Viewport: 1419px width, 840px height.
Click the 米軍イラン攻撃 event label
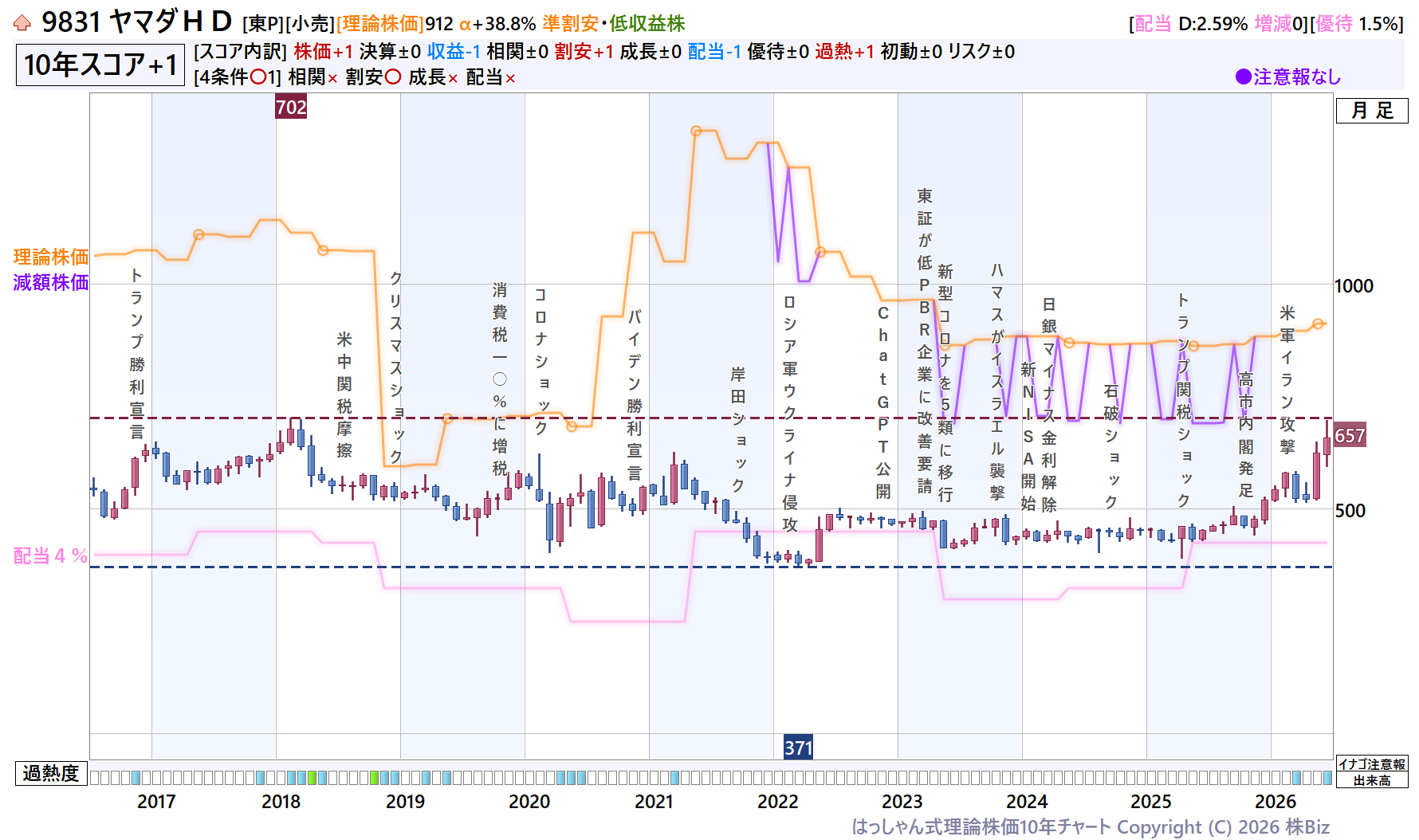[x=1287, y=379]
